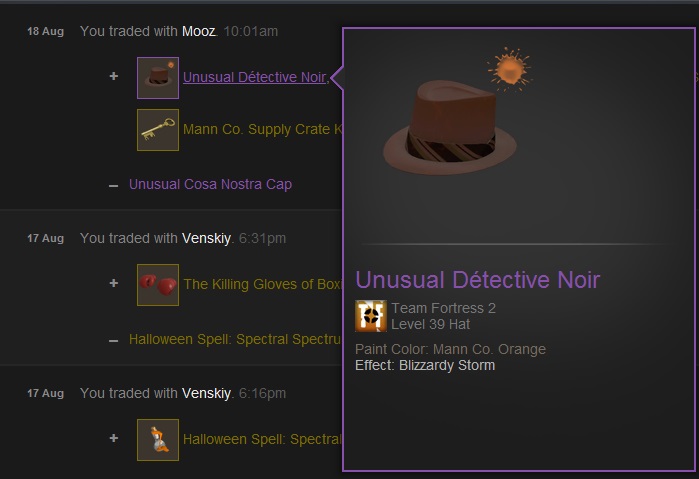
Task: Open The Killing Gloves of Boxing link
Action: (x=262, y=284)
